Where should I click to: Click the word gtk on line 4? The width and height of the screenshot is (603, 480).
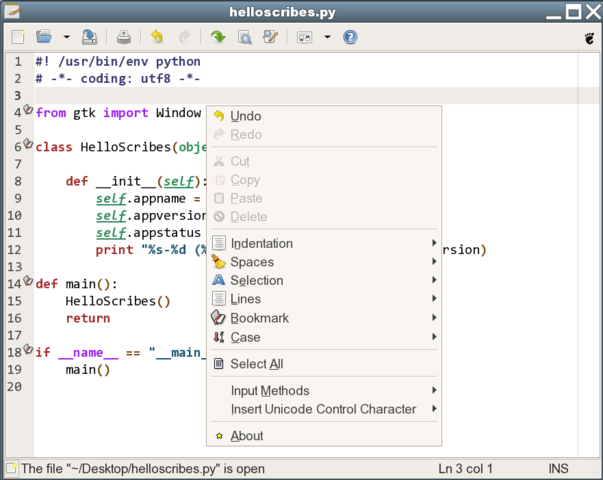coord(84,113)
